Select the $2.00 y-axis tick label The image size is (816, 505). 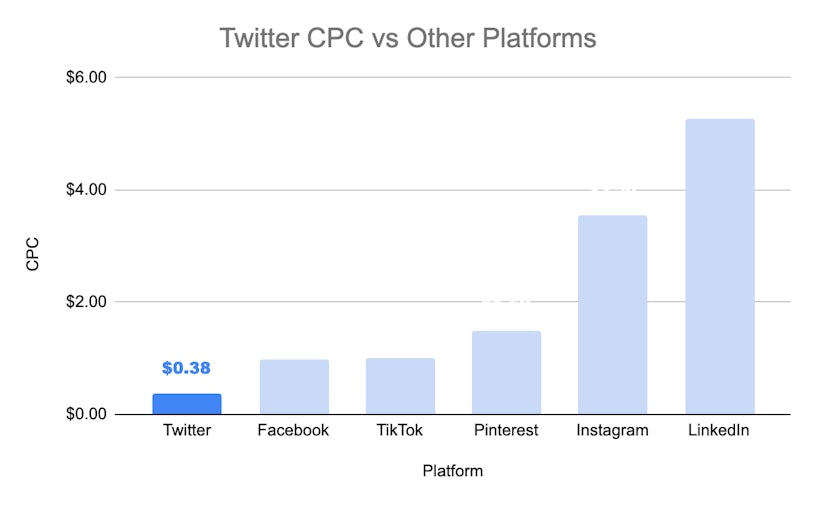point(82,302)
